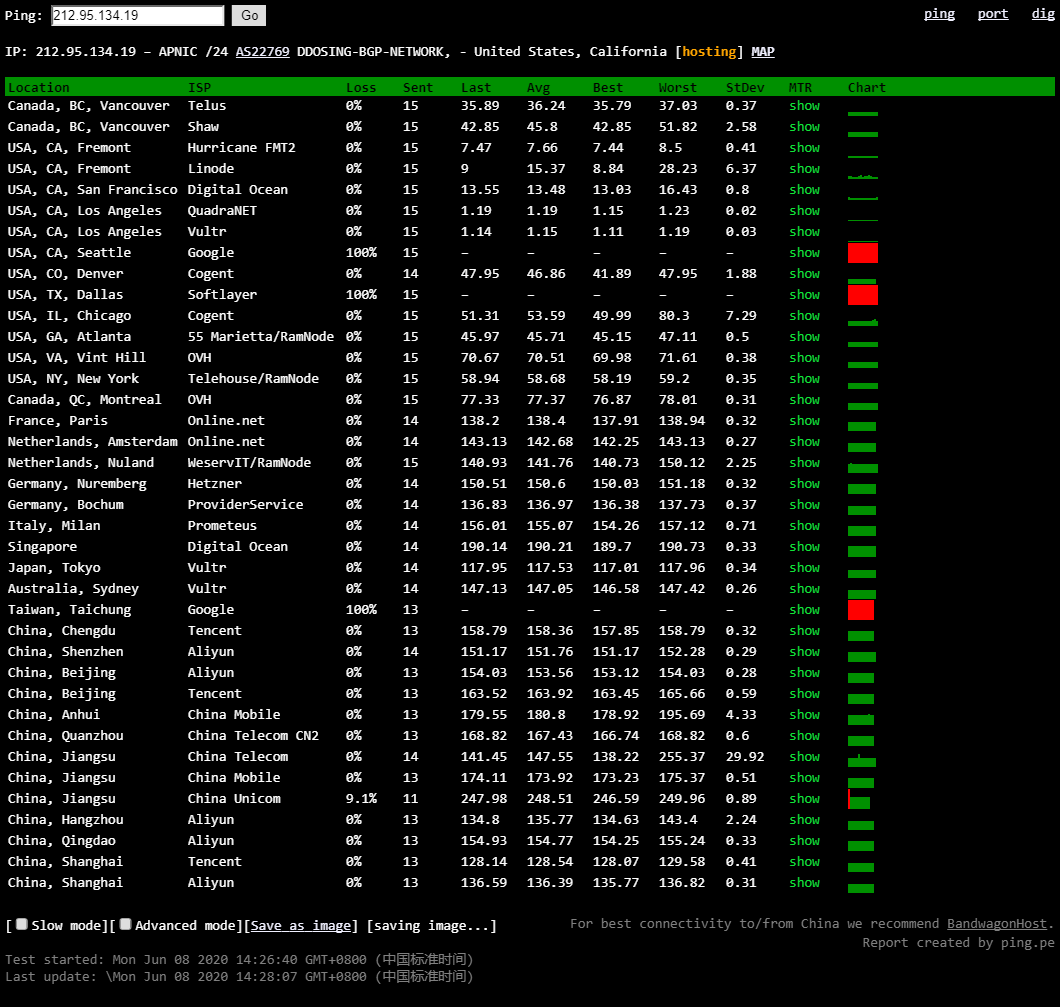This screenshot has height=1007, width=1060.
Task: Show MTR for Jiangsu China Unicom row
Action: coord(804,798)
